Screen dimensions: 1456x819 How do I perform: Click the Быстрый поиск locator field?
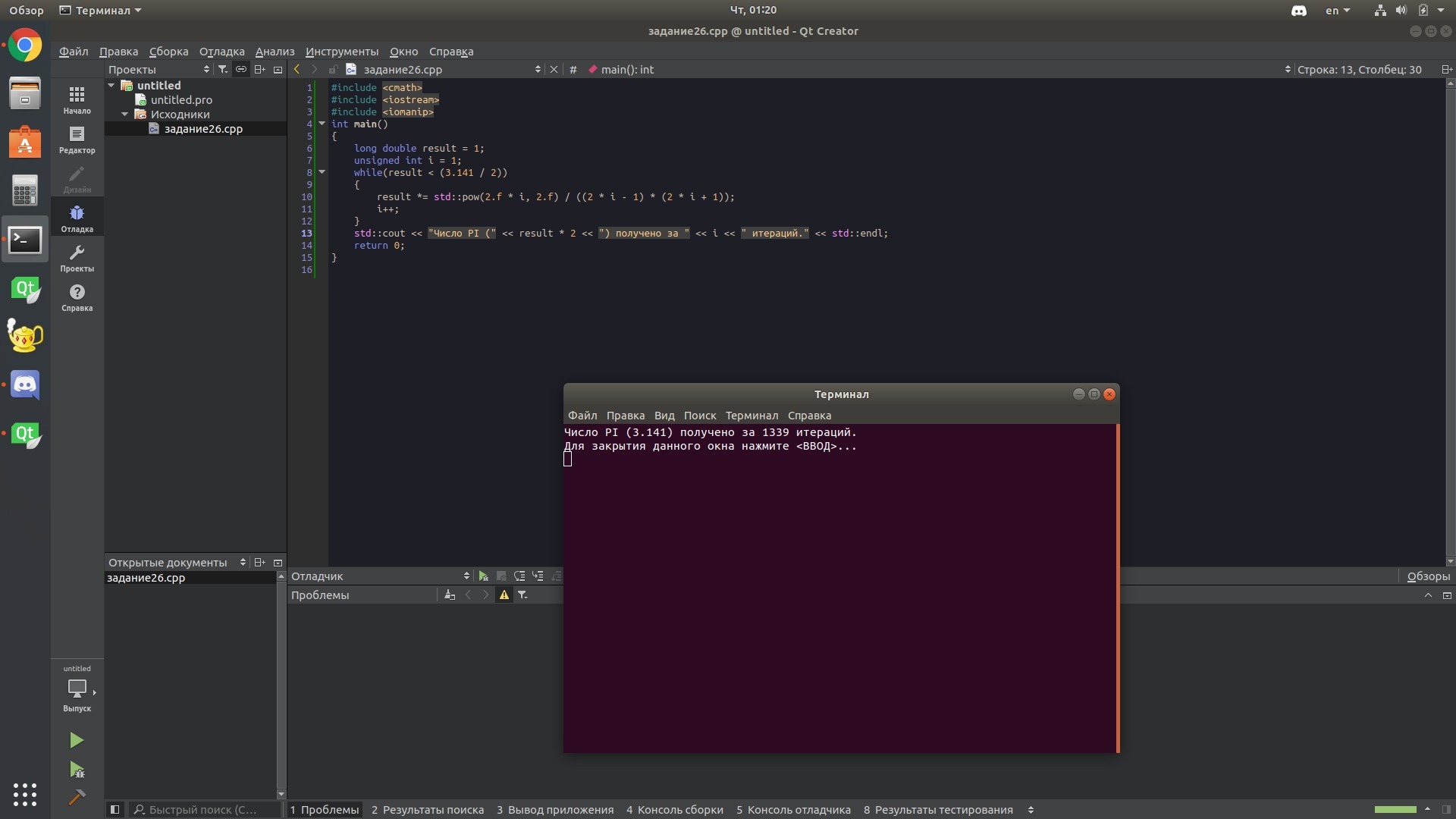tap(202, 809)
